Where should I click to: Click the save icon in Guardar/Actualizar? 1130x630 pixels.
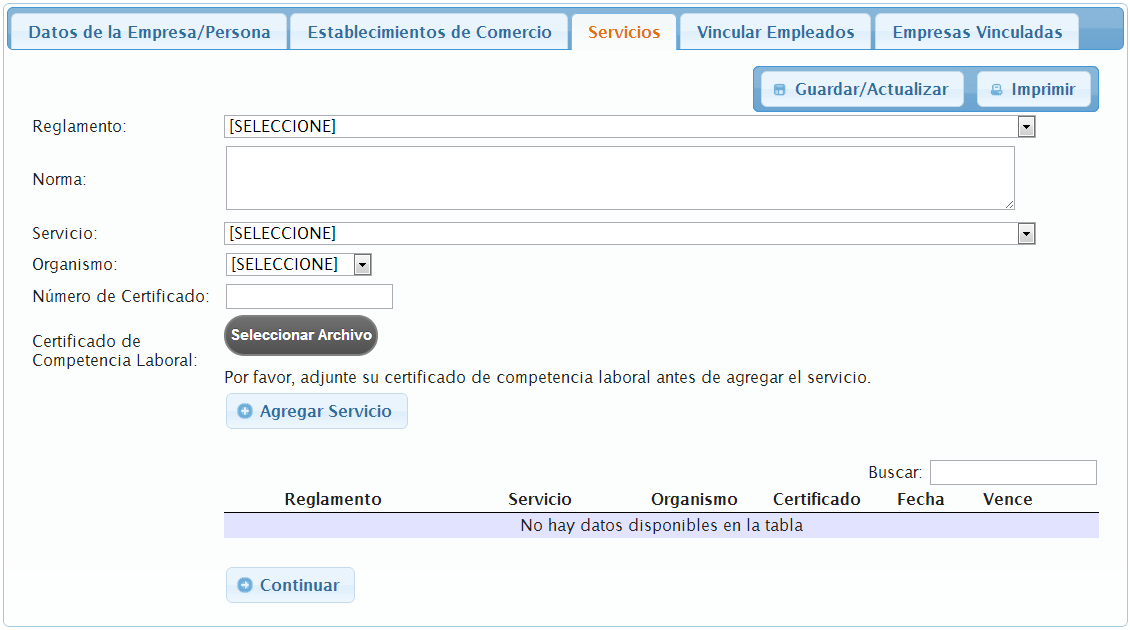[780, 90]
